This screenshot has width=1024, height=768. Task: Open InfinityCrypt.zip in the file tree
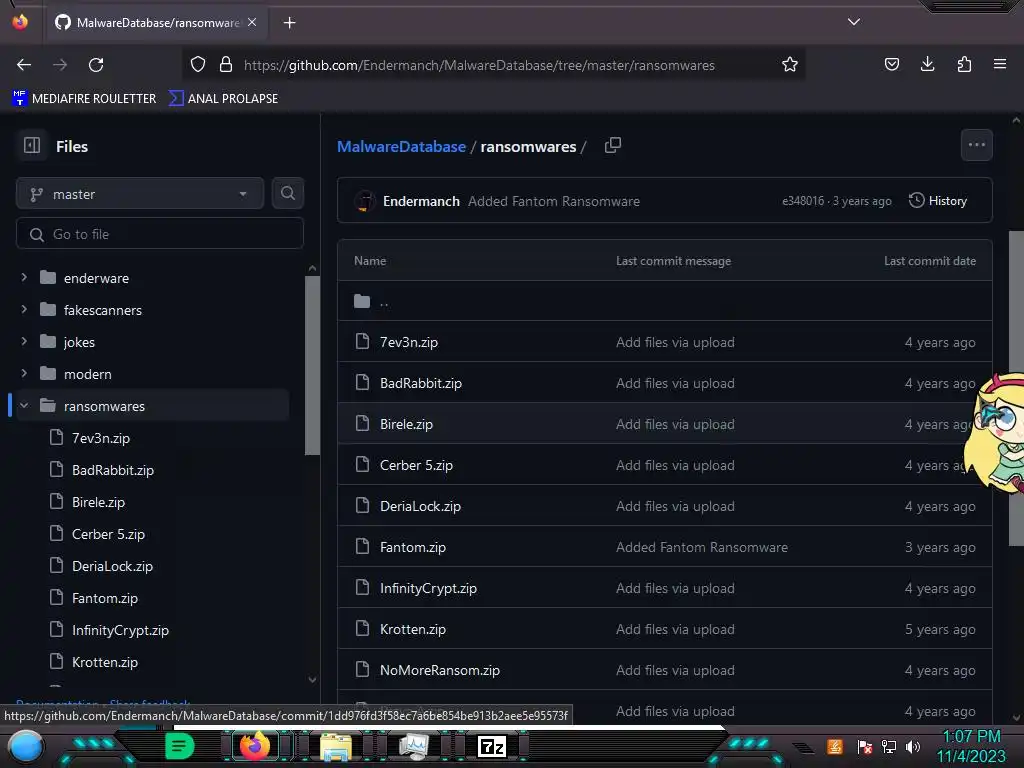click(120, 630)
